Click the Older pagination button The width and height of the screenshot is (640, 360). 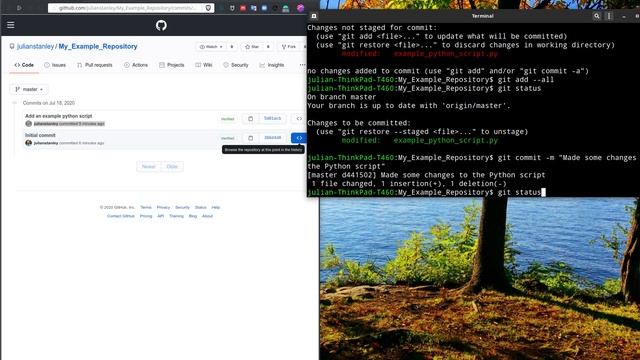coord(172,167)
